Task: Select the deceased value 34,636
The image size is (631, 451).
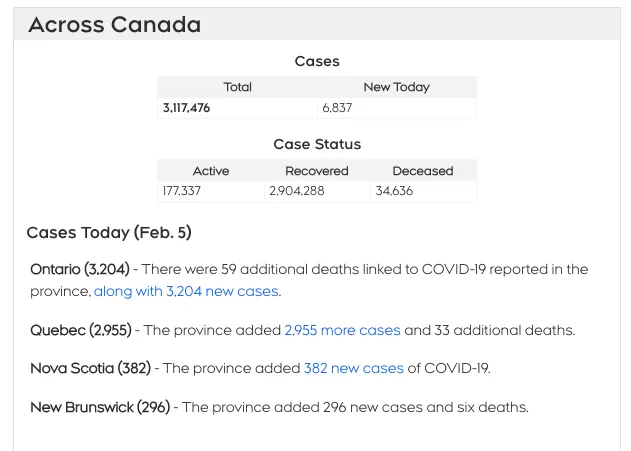Action: point(394,191)
